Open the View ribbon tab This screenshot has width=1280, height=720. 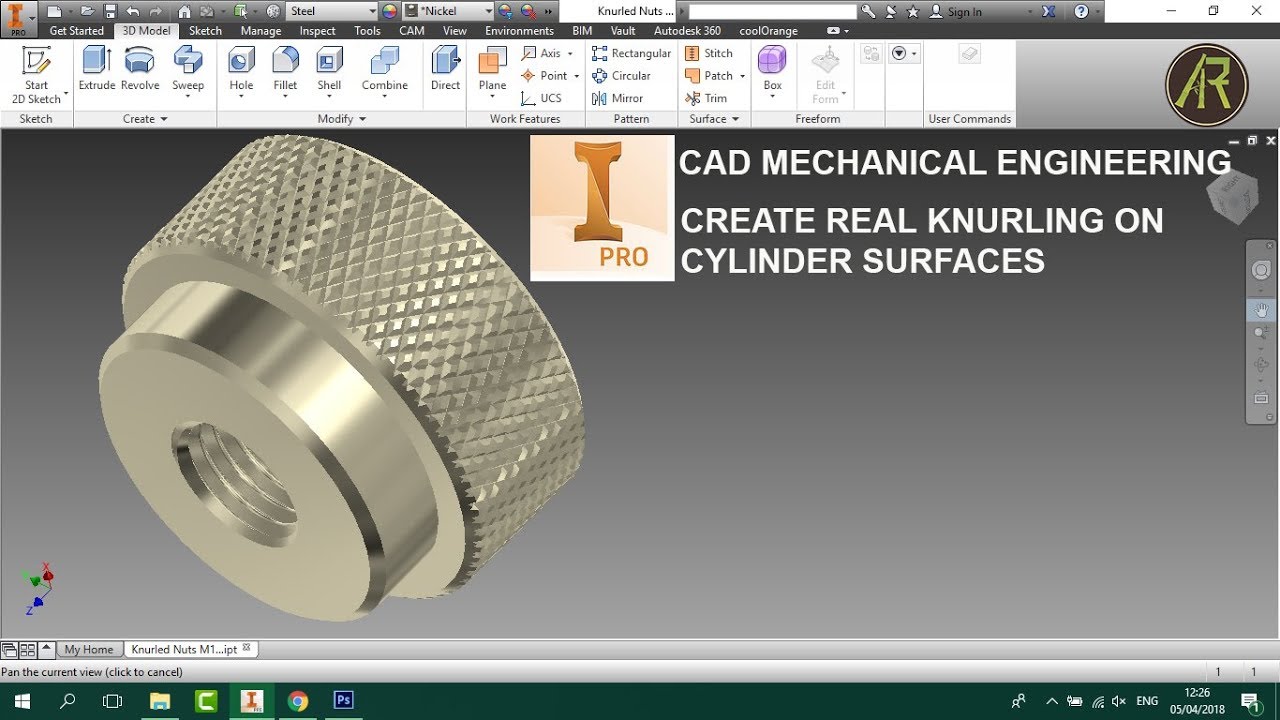click(x=455, y=31)
